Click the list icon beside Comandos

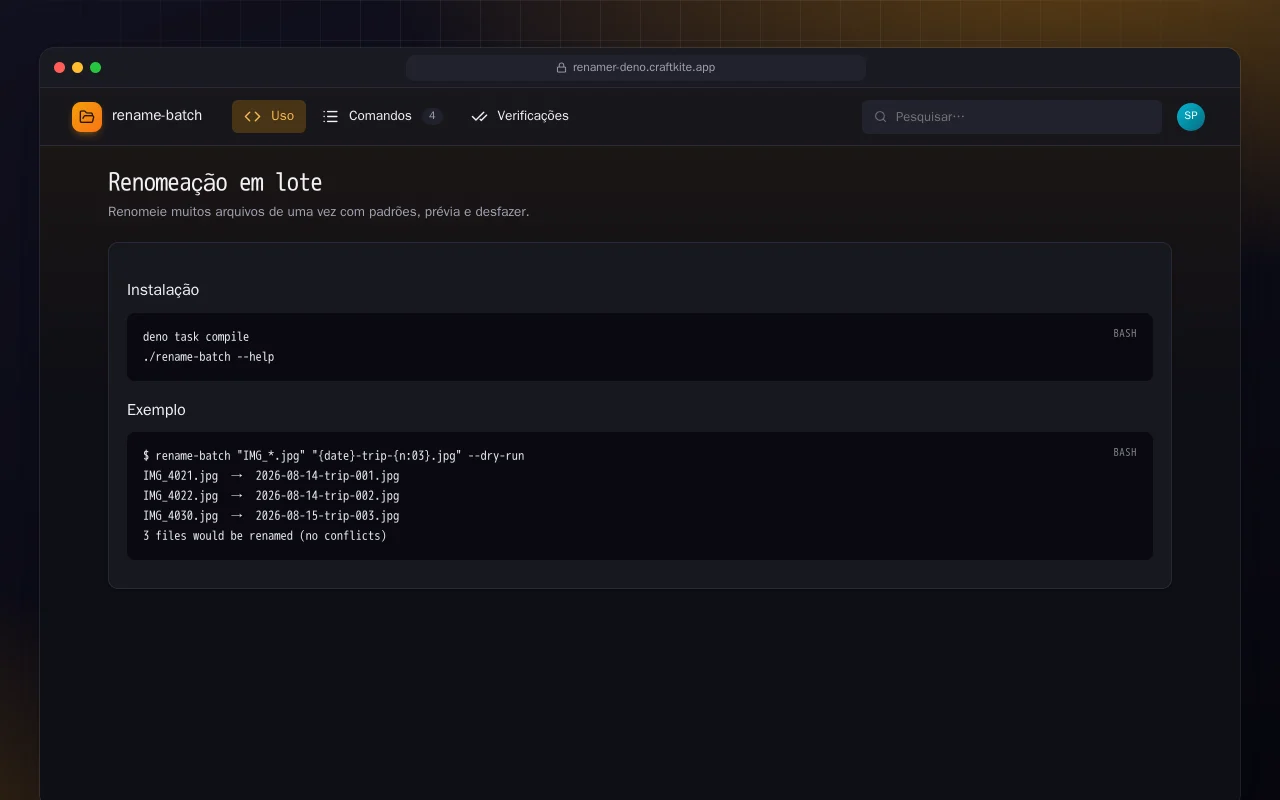(x=331, y=116)
